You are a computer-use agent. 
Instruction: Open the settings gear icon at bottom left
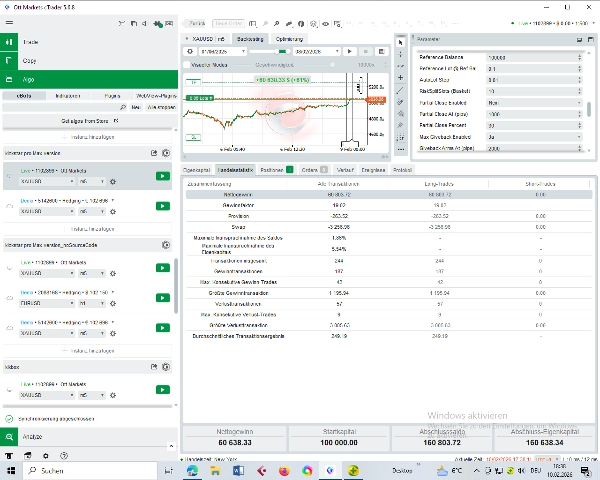[x=46, y=456]
